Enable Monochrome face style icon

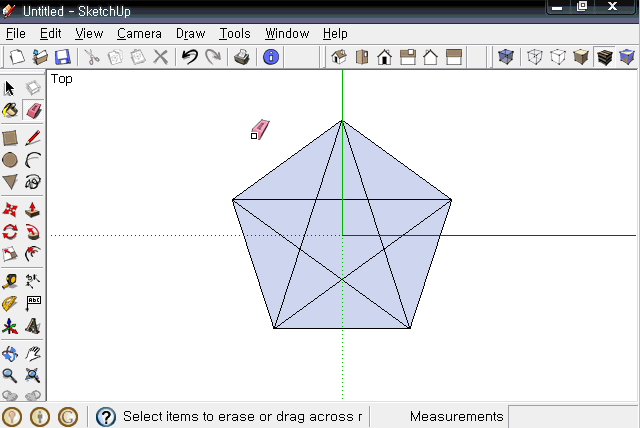coord(627,57)
